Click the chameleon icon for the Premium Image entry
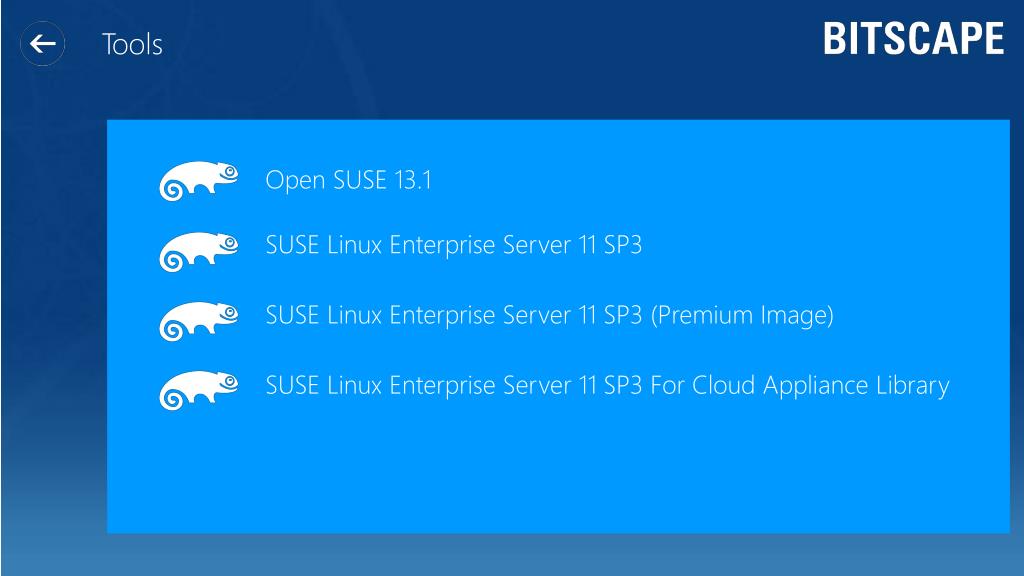 (x=199, y=321)
